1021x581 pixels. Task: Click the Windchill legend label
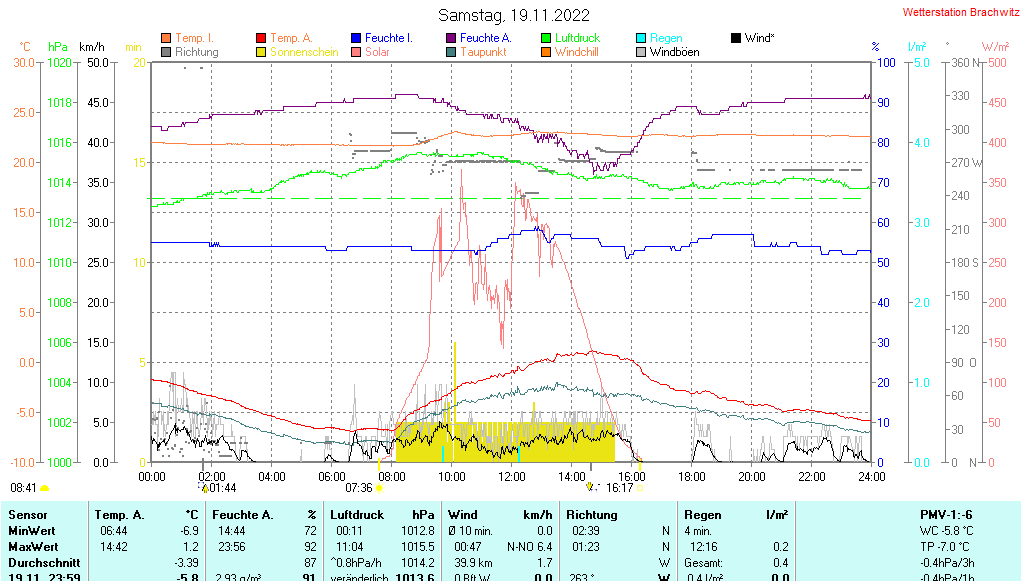576,52
